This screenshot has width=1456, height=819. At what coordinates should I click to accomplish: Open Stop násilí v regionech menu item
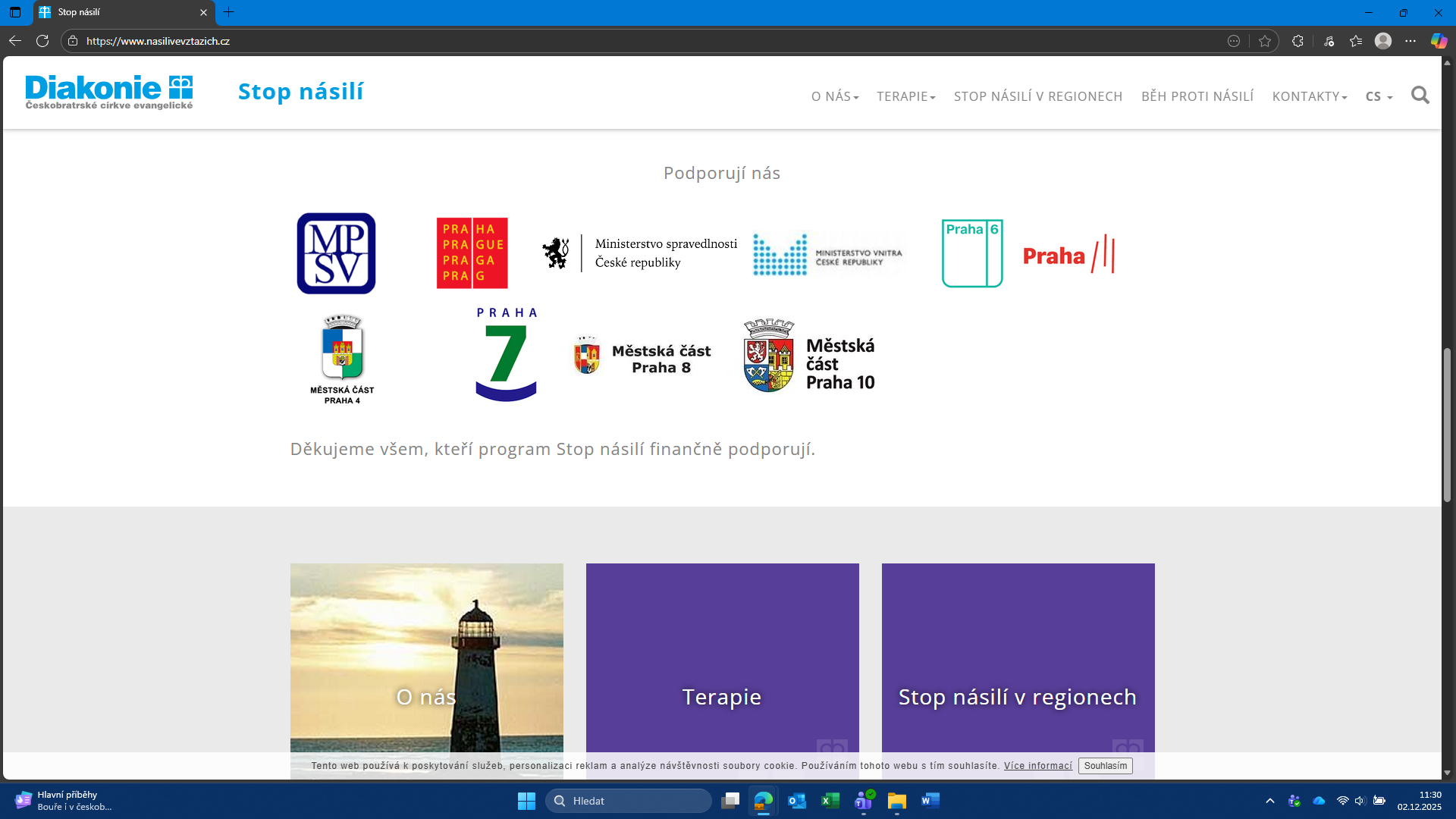1037,96
